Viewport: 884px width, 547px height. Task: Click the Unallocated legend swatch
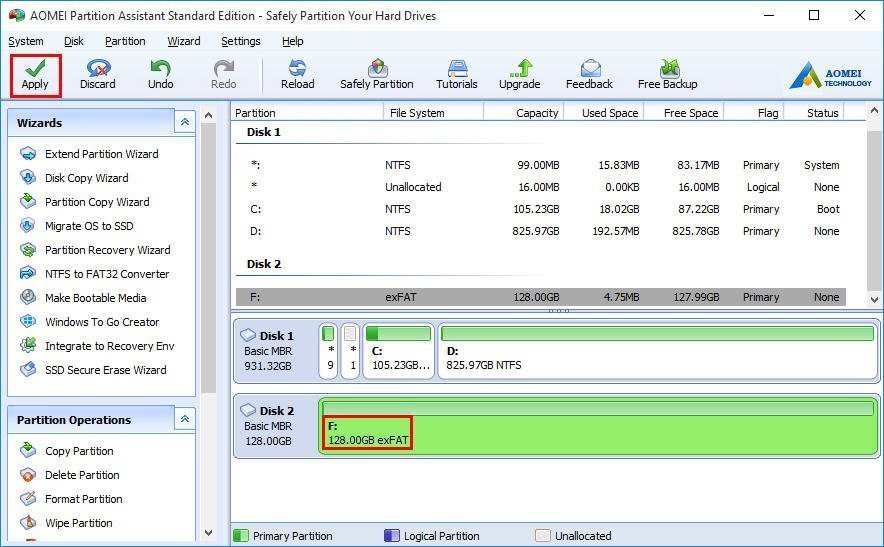tap(542, 536)
